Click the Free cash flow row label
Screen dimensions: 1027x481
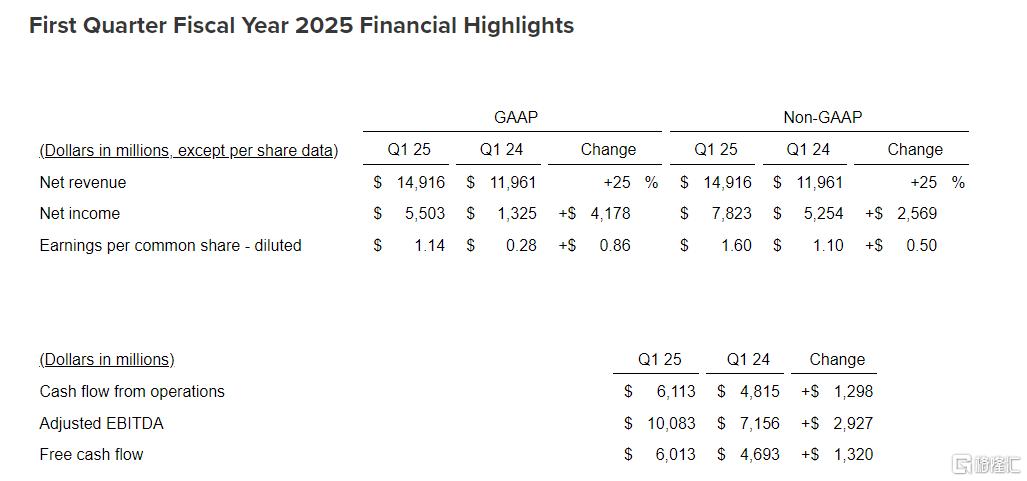(91, 454)
